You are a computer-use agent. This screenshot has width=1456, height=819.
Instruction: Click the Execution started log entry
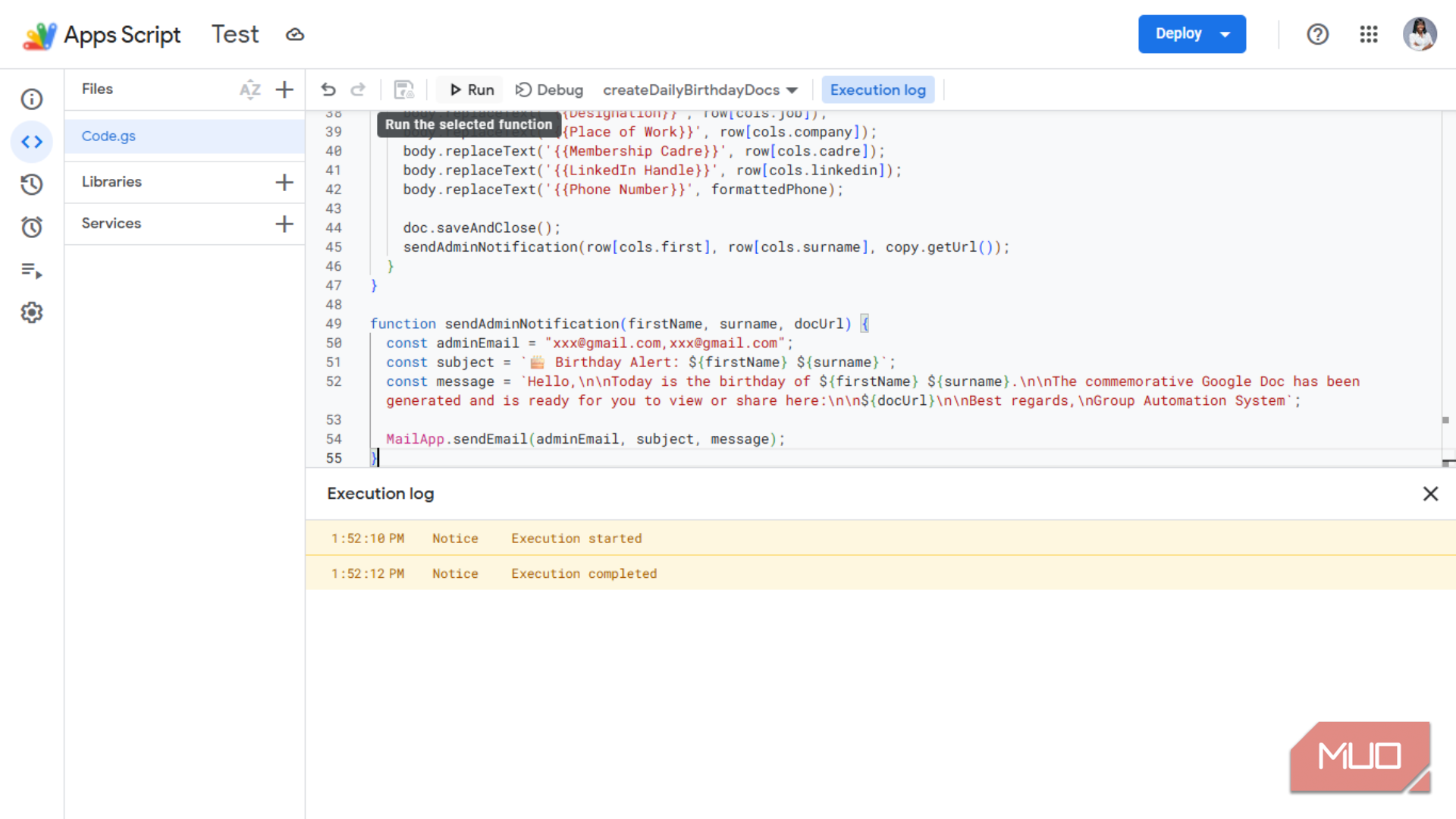click(880, 538)
